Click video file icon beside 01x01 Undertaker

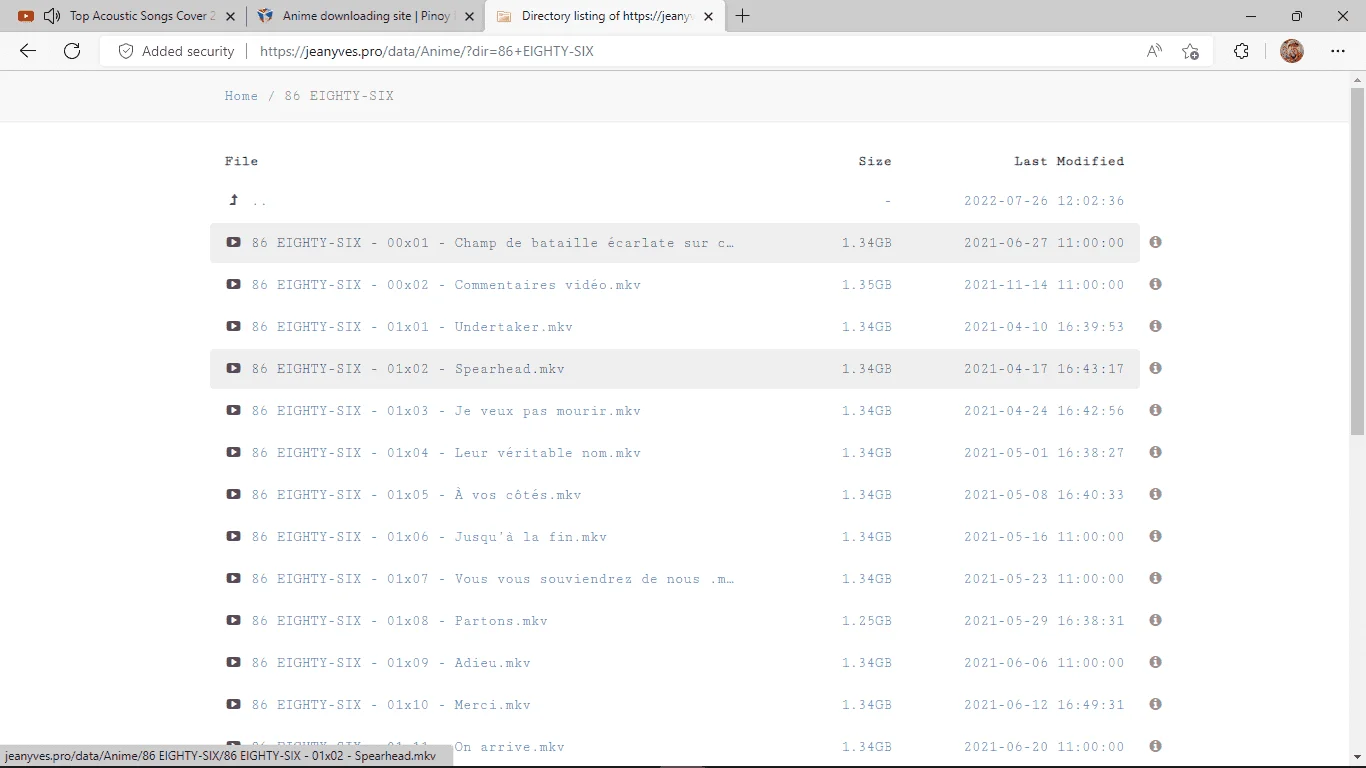(233, 326)
